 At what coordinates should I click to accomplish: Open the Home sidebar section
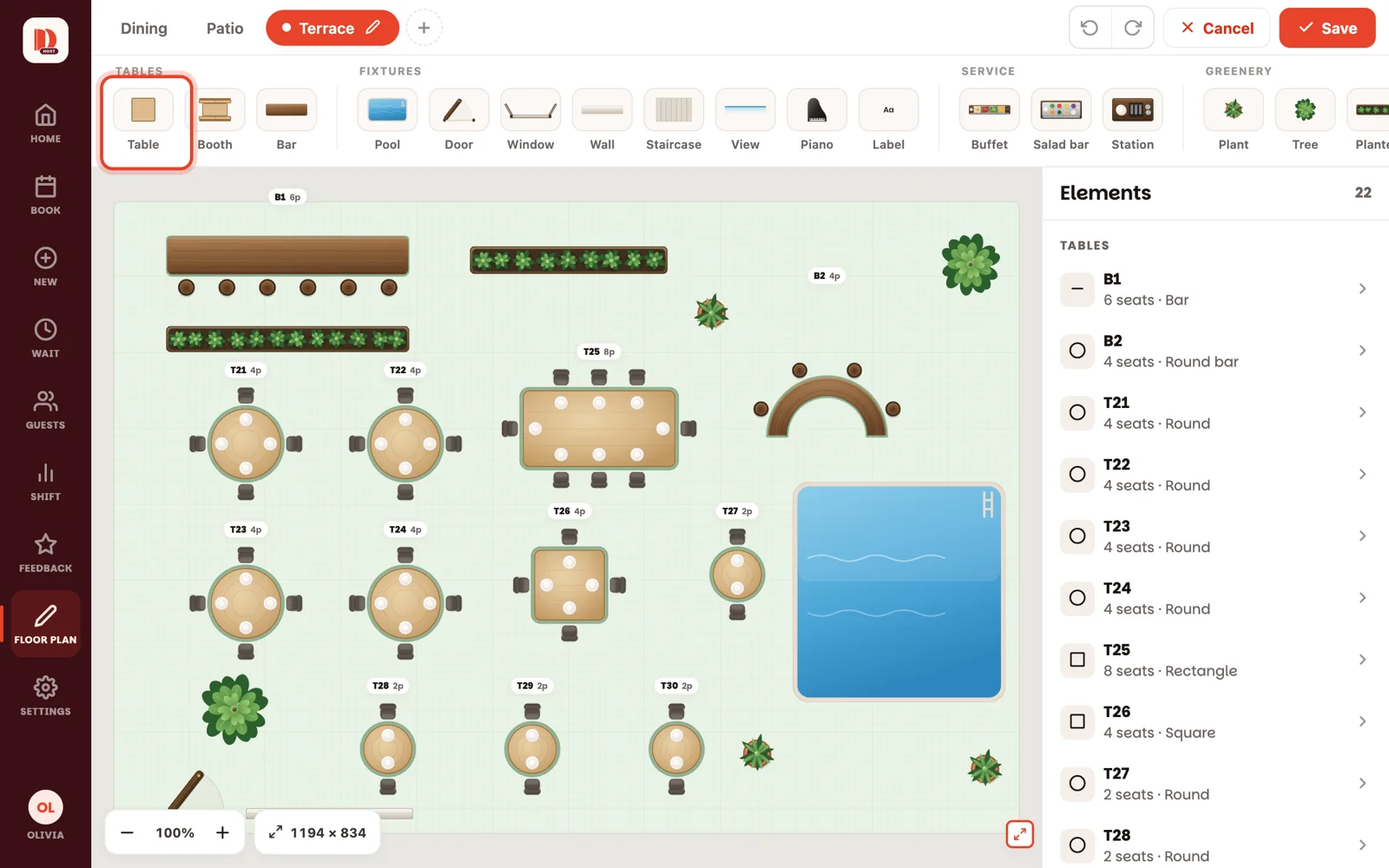coord(45,123)
